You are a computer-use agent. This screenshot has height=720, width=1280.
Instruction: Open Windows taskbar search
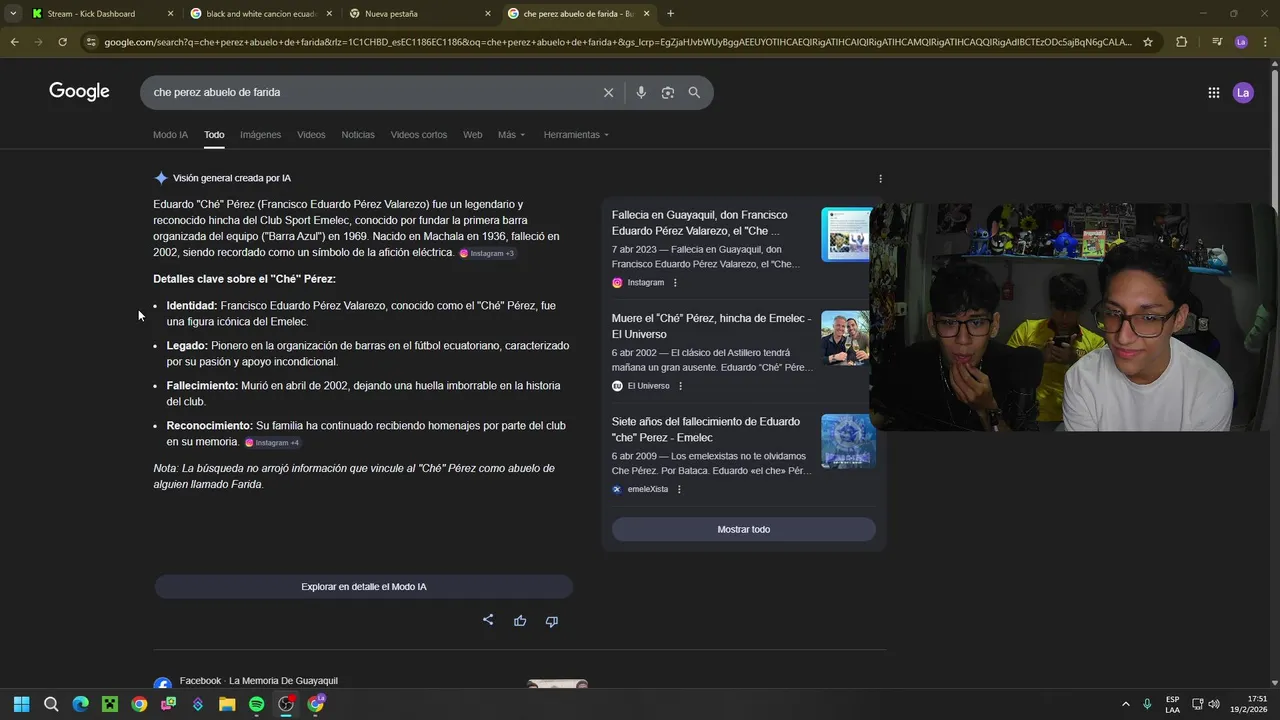point(51,704)
